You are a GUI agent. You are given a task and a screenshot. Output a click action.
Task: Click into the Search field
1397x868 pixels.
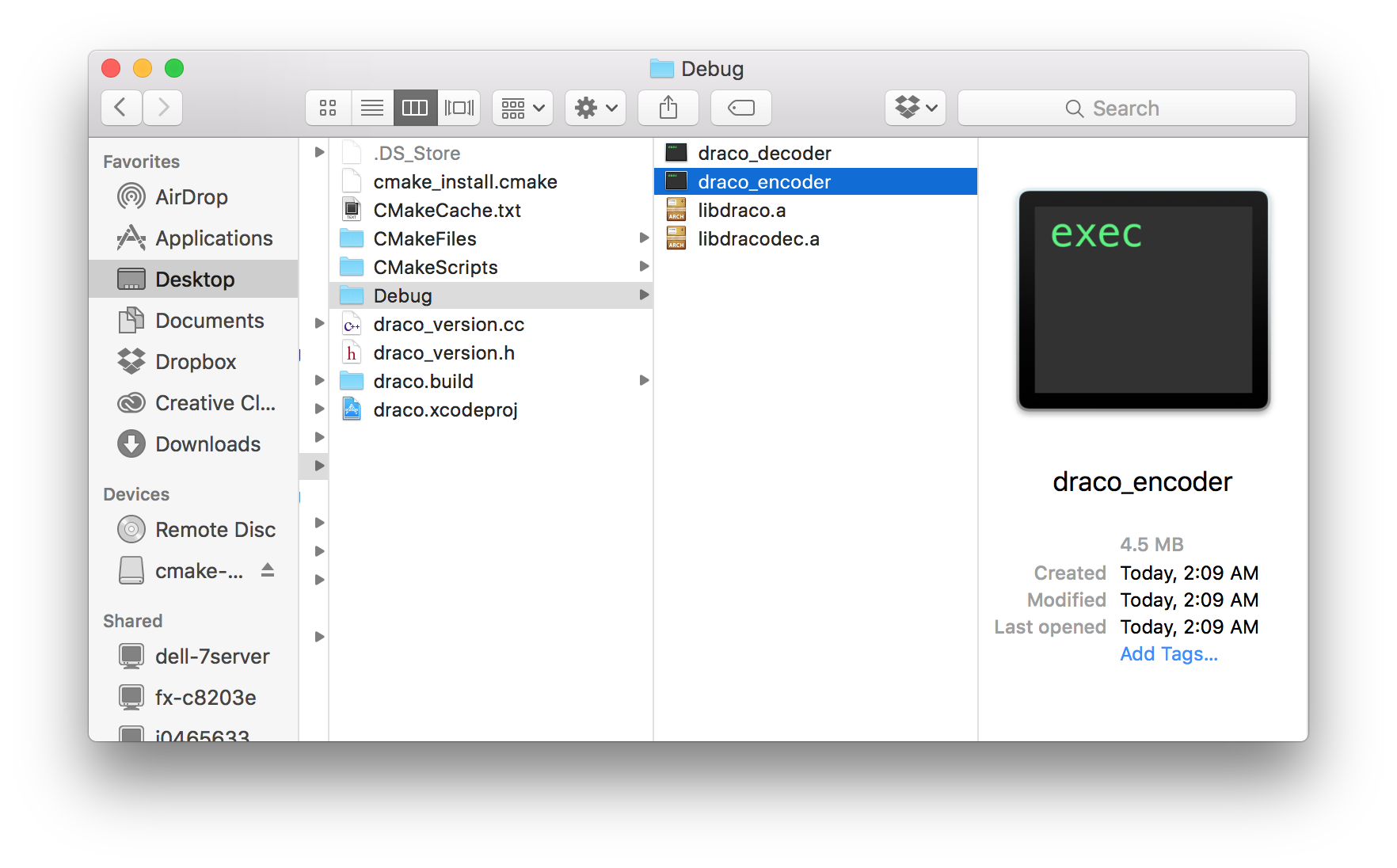(1126, 108)
